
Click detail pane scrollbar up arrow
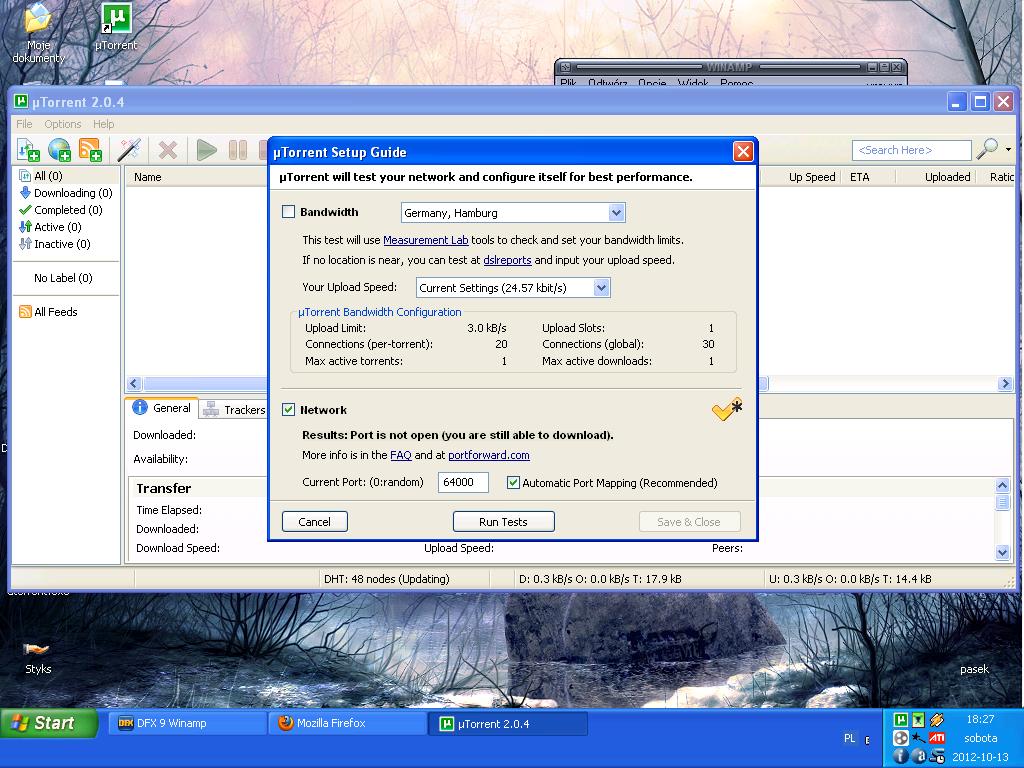[x=1002, y=485]
